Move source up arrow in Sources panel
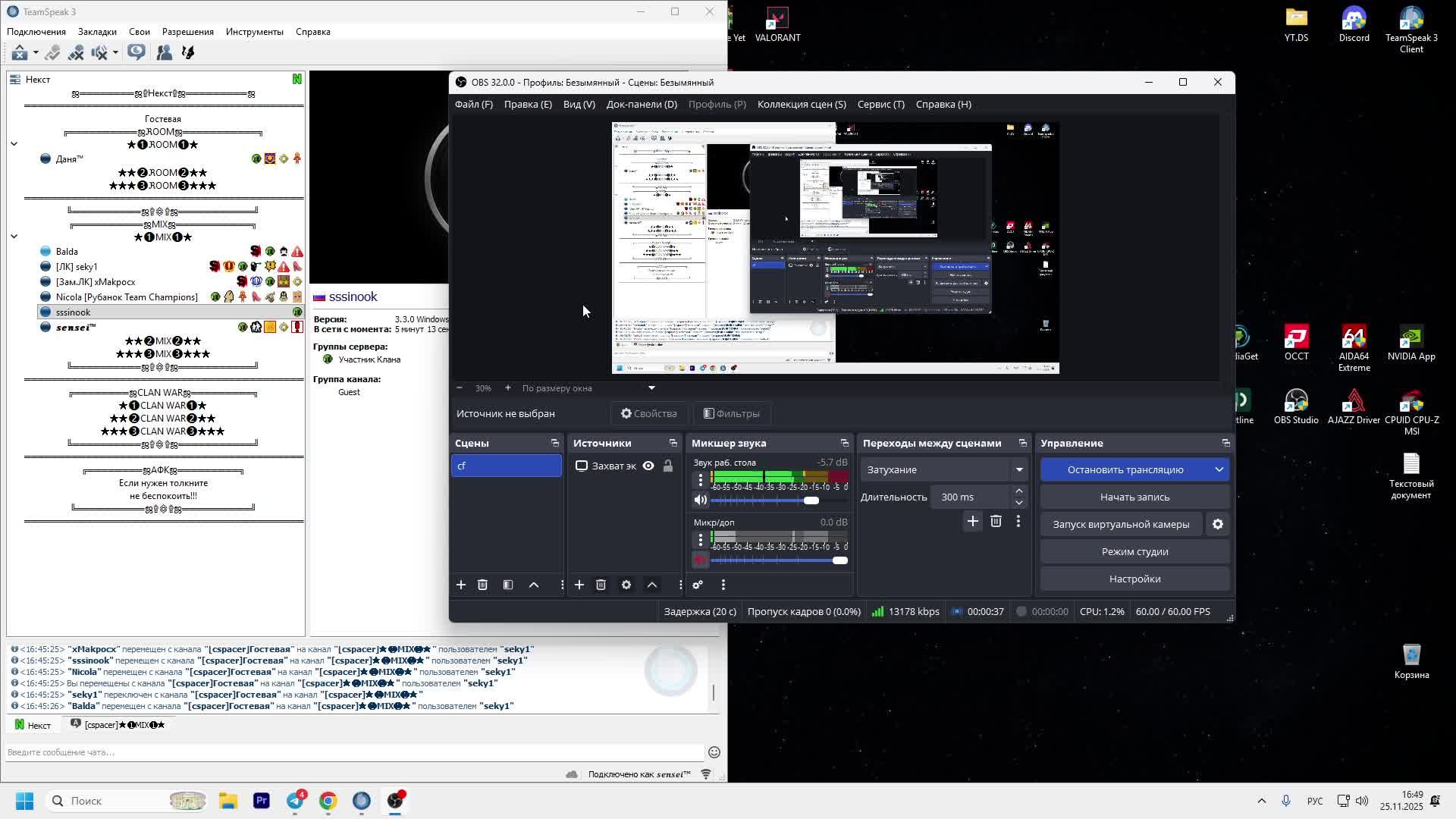The height and width of the screenshot is (819, 1456). (x=652, y=585)
